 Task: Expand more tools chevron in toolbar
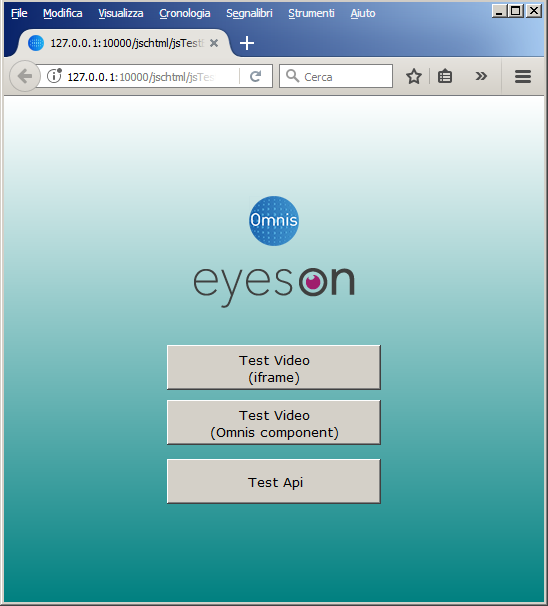click(x=481, y=76)
